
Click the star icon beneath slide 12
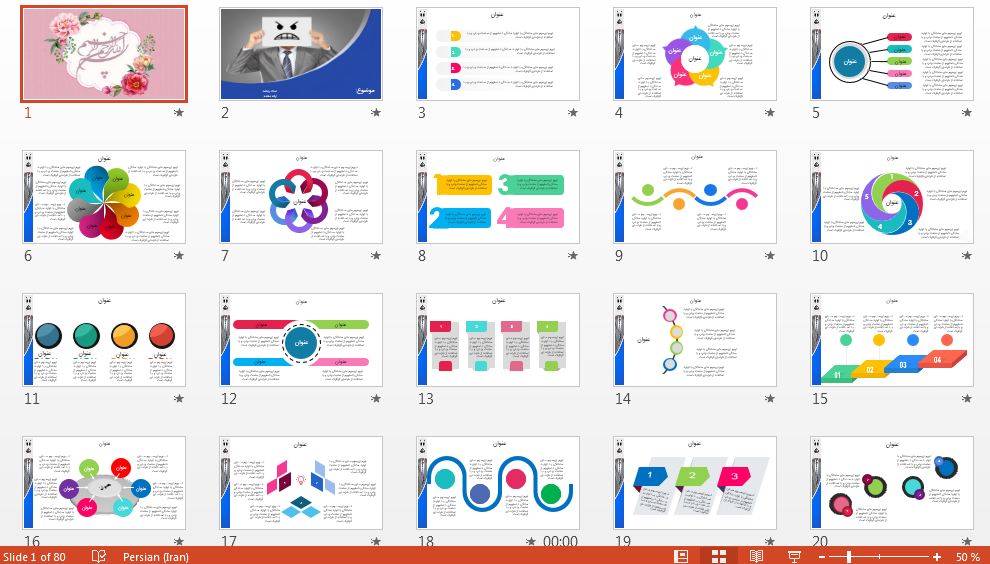(x=376, y=399)
